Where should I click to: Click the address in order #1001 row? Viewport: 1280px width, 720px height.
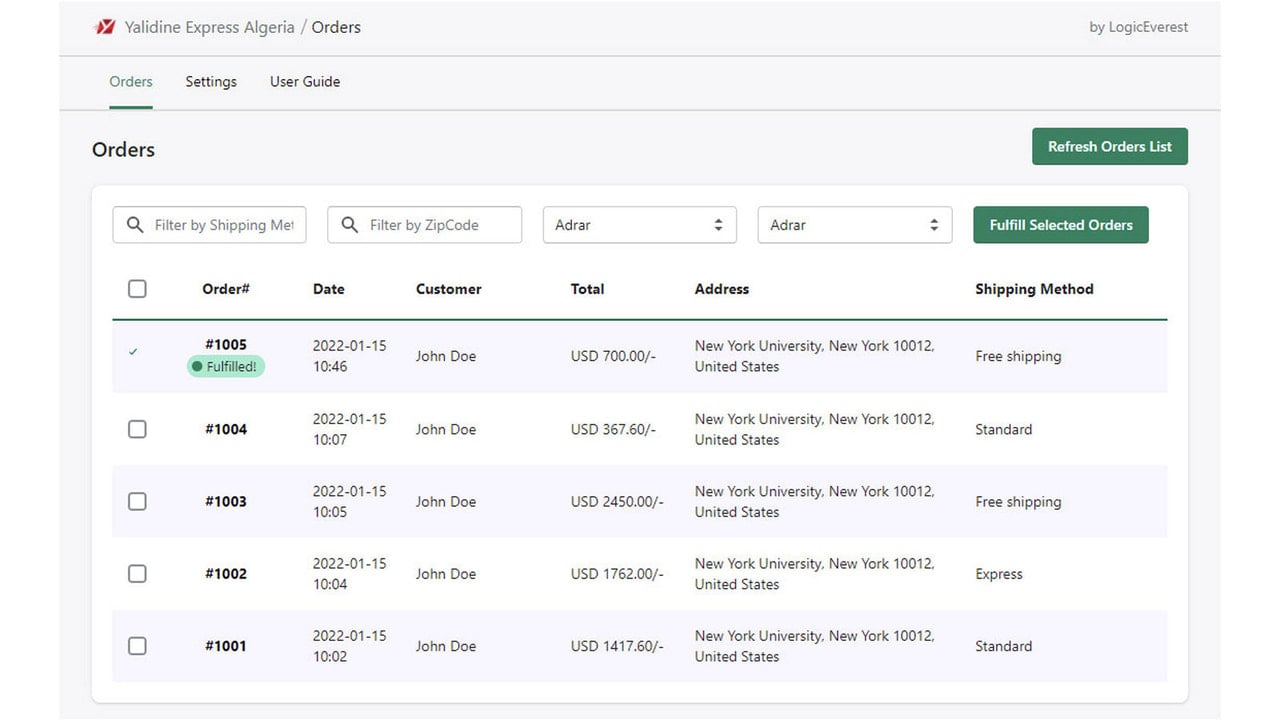pyautogui.click(x=815, y=646)
